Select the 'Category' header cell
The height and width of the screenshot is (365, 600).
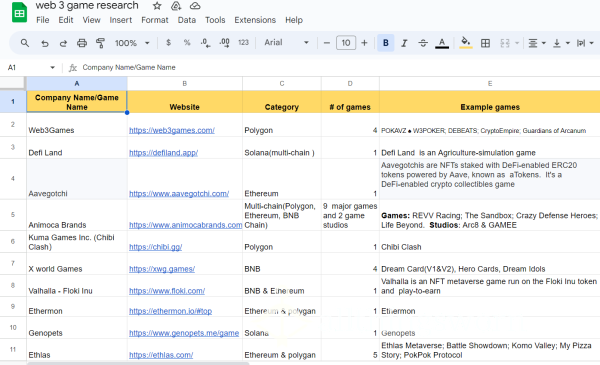(282, 102)
